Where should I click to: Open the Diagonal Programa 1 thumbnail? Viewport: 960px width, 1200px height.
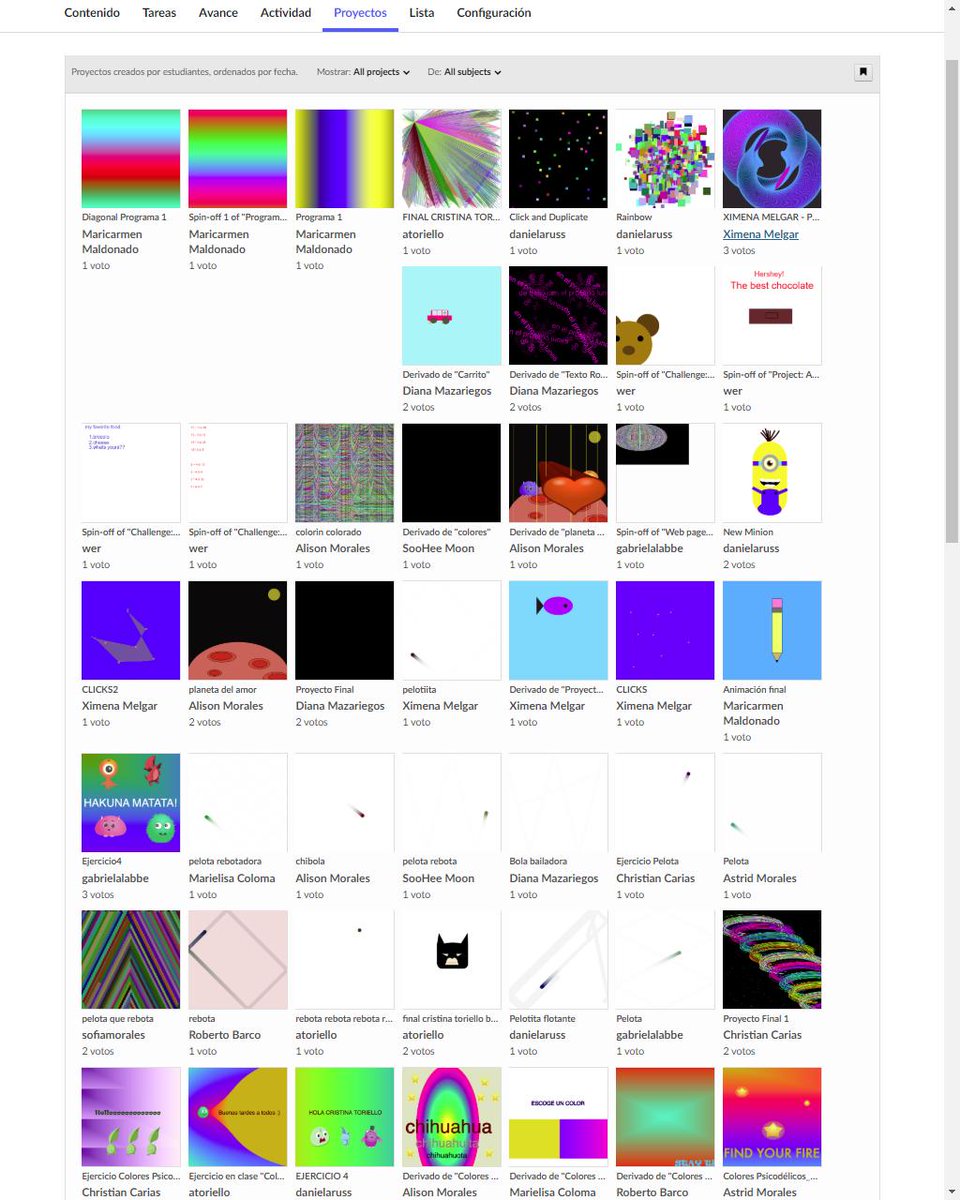coord(131,159)
